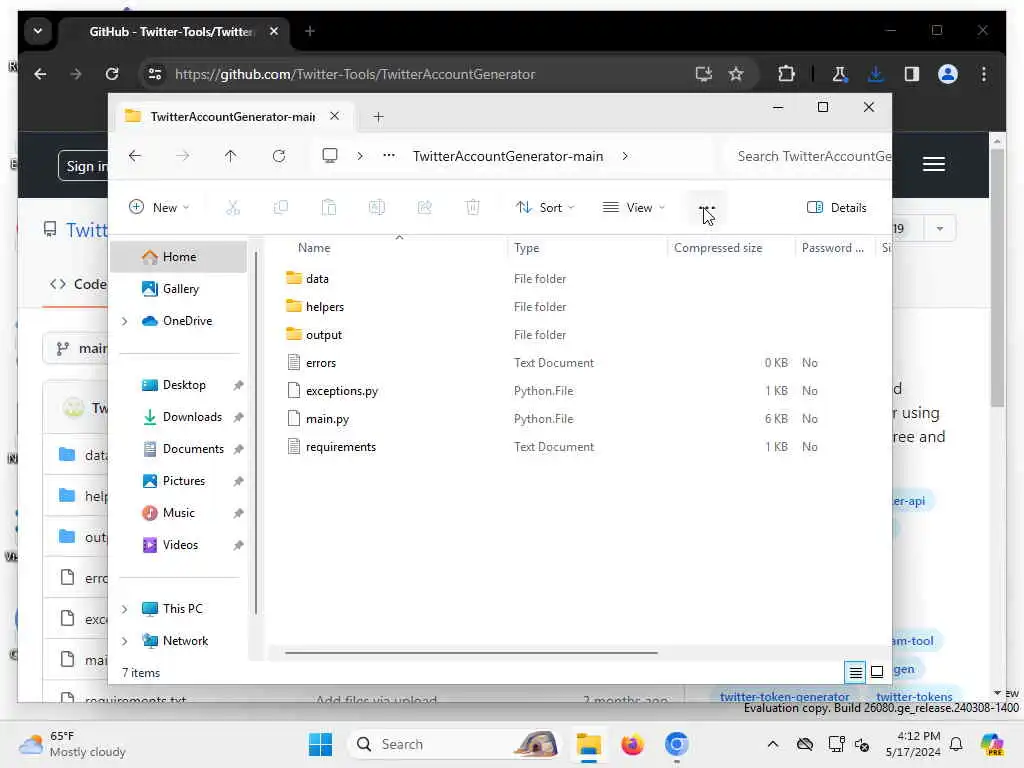Open the View dropdown

click(x=633, y=208)
